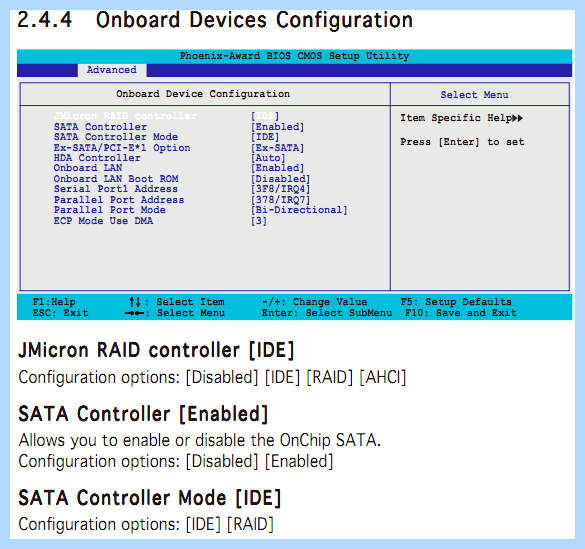Viewport: 585px width, 549px height.
Task: Change the [Disabled] value of LAN Boot ROM
Action: coord(281,179)
